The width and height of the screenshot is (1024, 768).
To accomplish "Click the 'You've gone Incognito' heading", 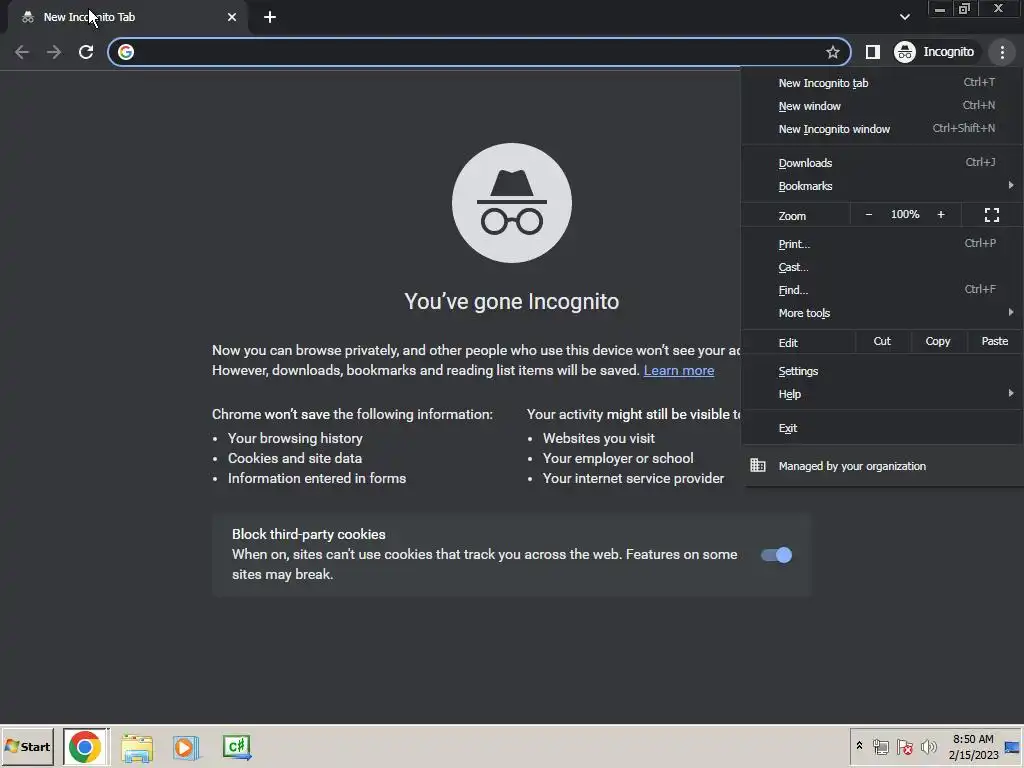I will coord(511,302).
